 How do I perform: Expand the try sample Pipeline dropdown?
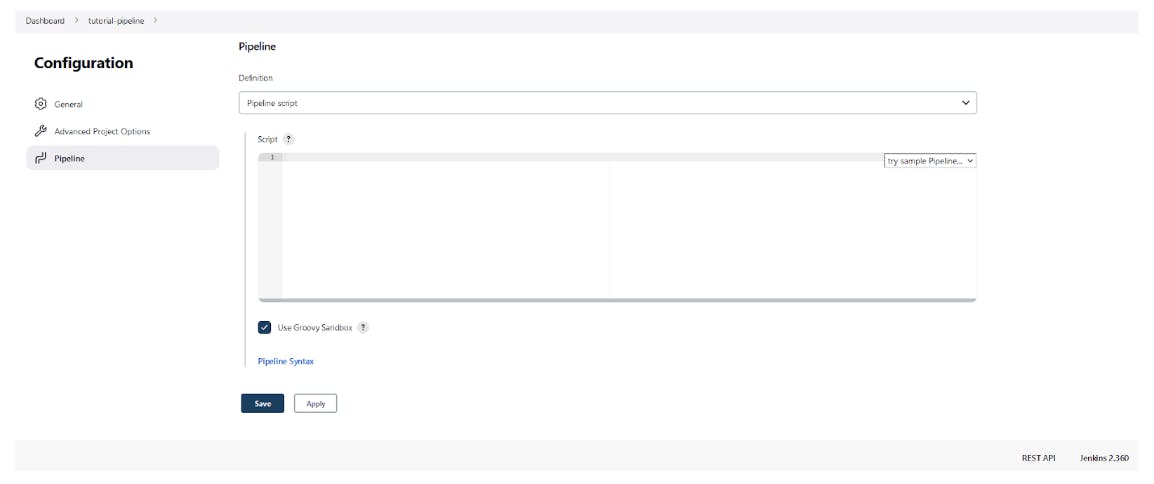(x=930, y=160)
